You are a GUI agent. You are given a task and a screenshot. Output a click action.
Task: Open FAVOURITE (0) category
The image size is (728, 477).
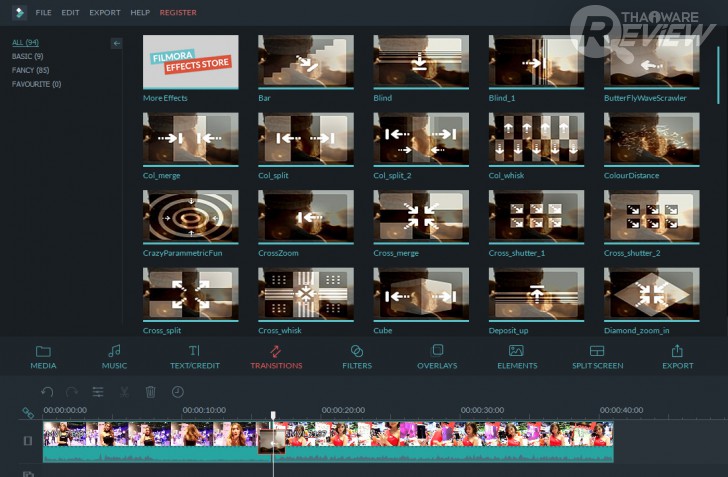tap(37, 84)
